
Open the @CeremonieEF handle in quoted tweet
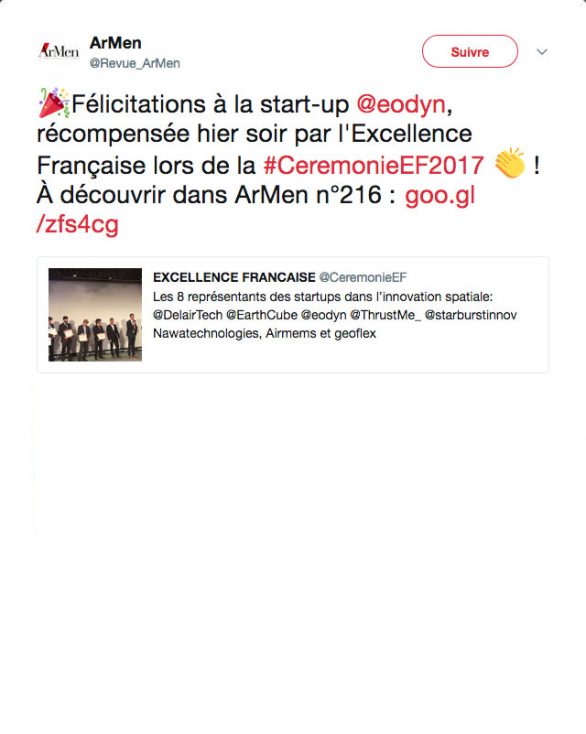pyautogui.click(x=363, y=277)
